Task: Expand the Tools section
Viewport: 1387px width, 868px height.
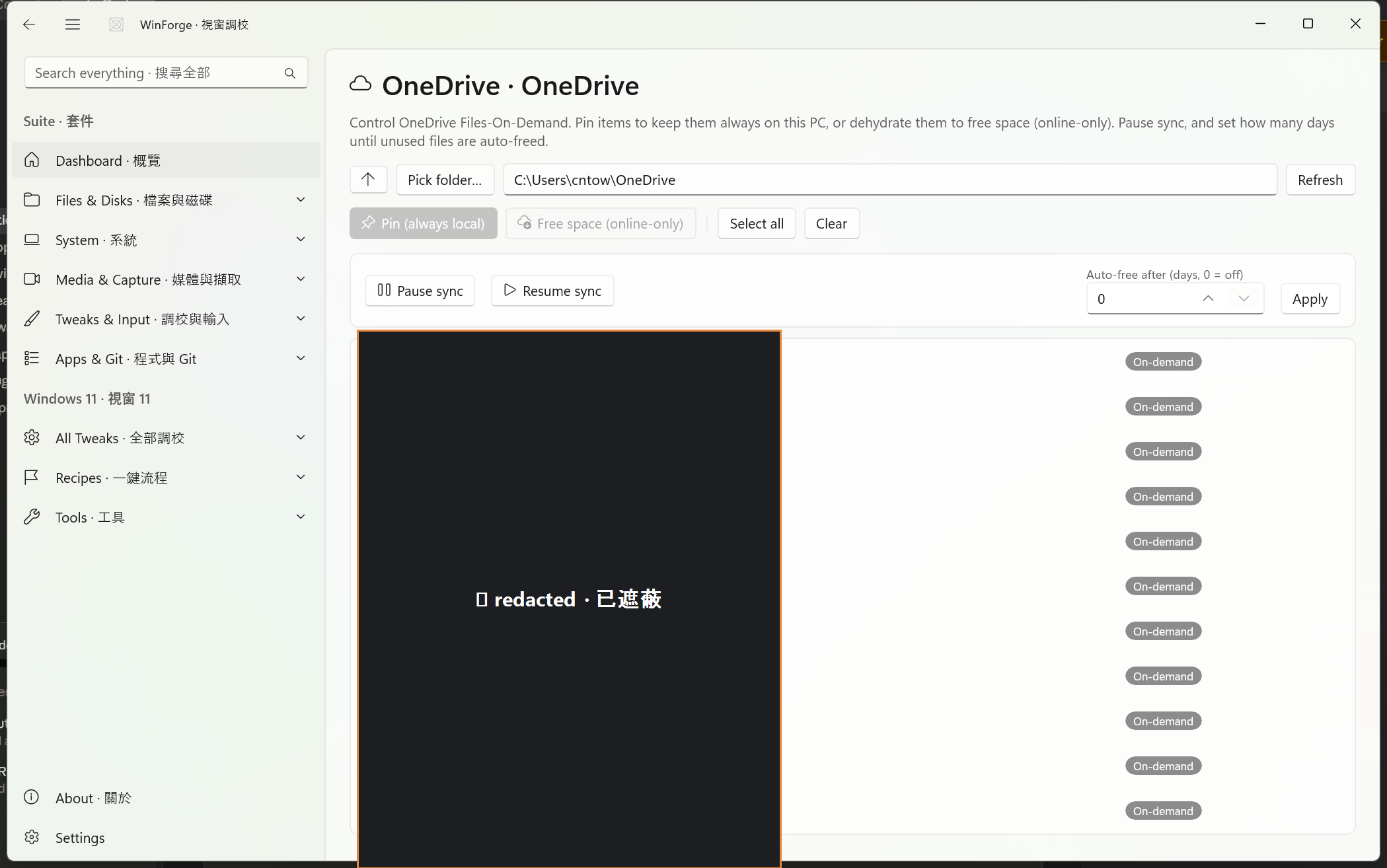Action: (x=301, y=517)
